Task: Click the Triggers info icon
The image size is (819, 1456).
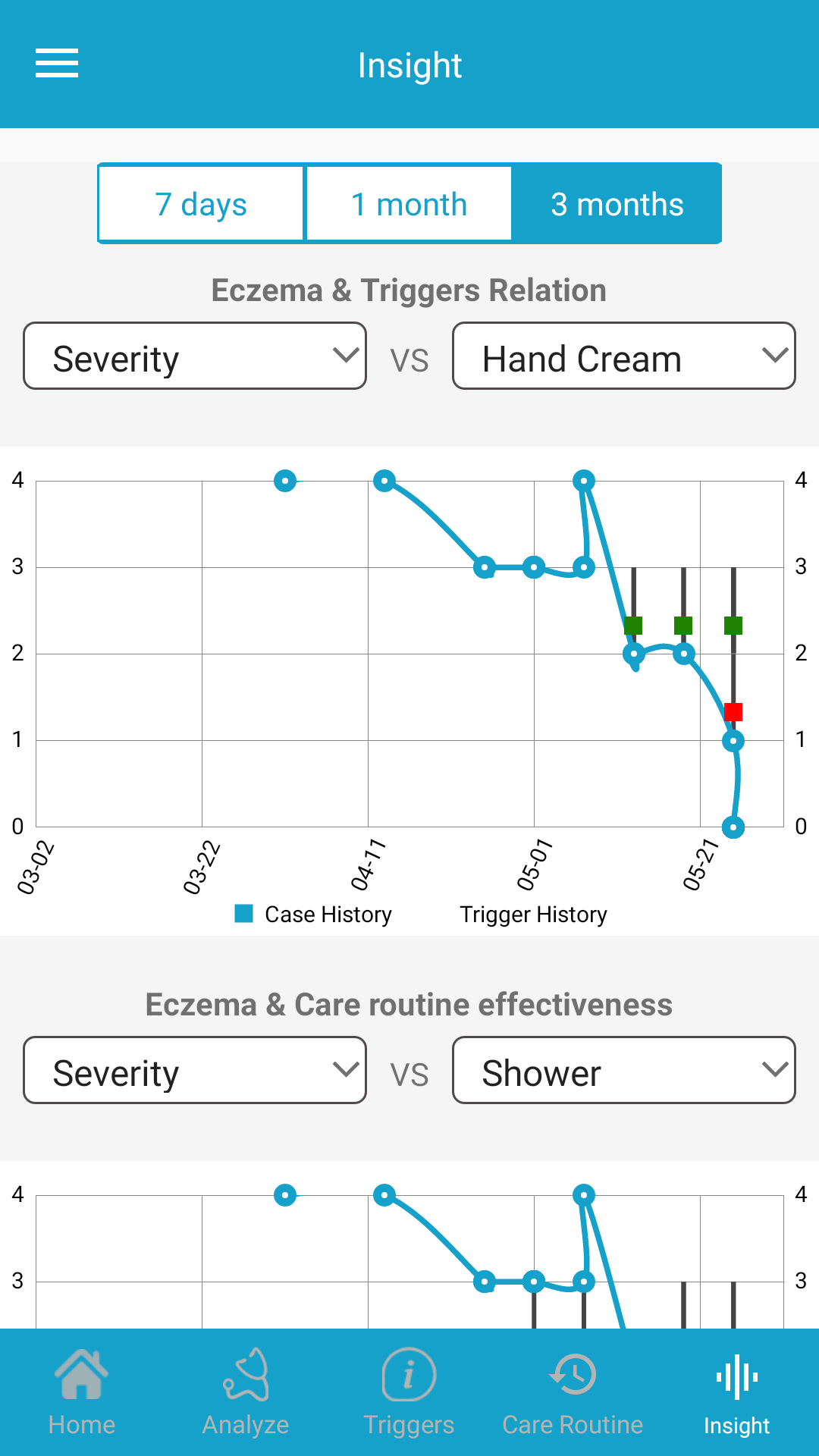Action: 409,1374
